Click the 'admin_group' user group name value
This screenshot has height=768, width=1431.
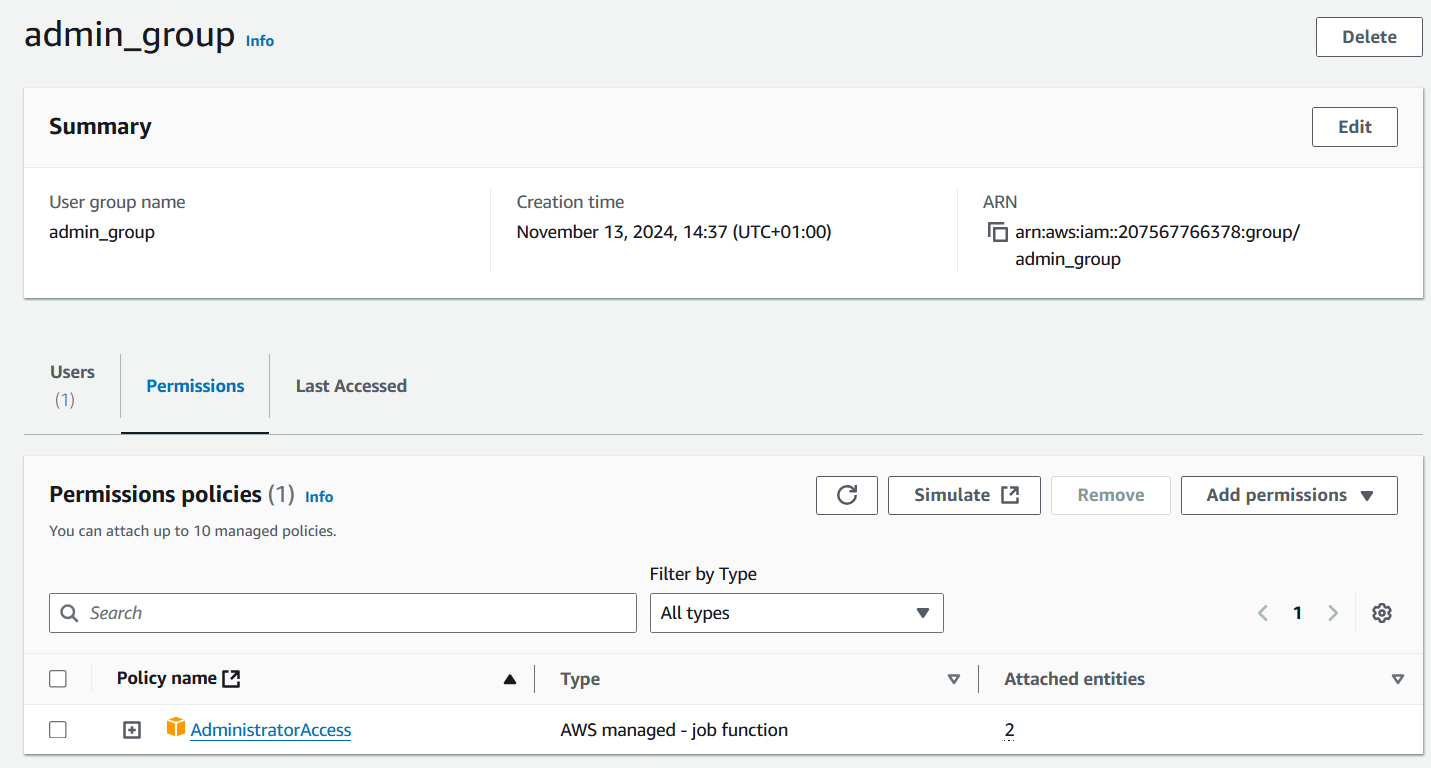pyautogui.click(x=102, y=232)
